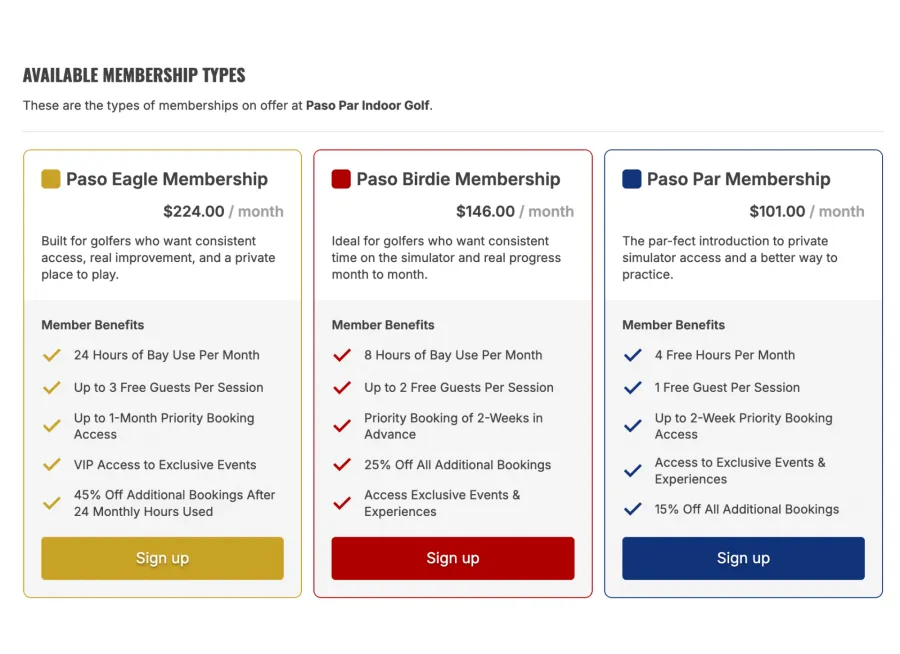Click red checkmark beside 25% Off All Additional Bookings
Image resolution: width=900 pixels, height=654 pixels.
[x=342, y=465]
